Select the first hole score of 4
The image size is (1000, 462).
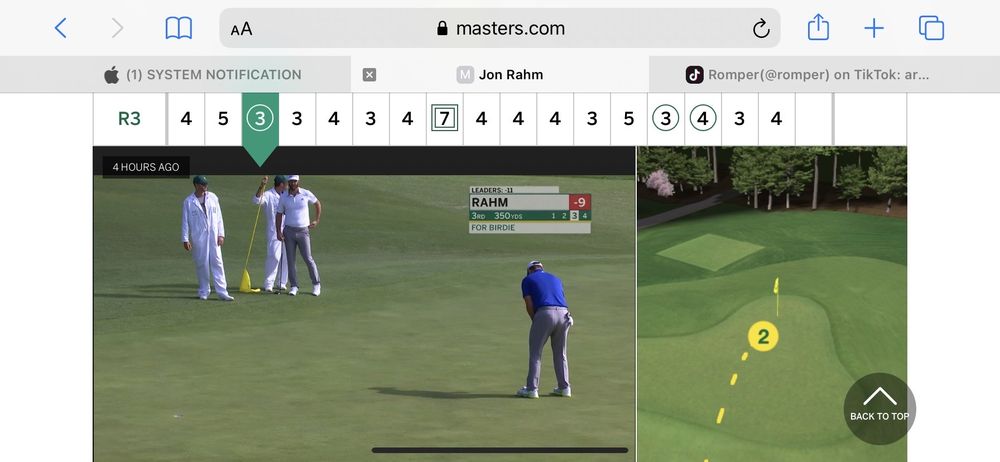tap(186, 119)
